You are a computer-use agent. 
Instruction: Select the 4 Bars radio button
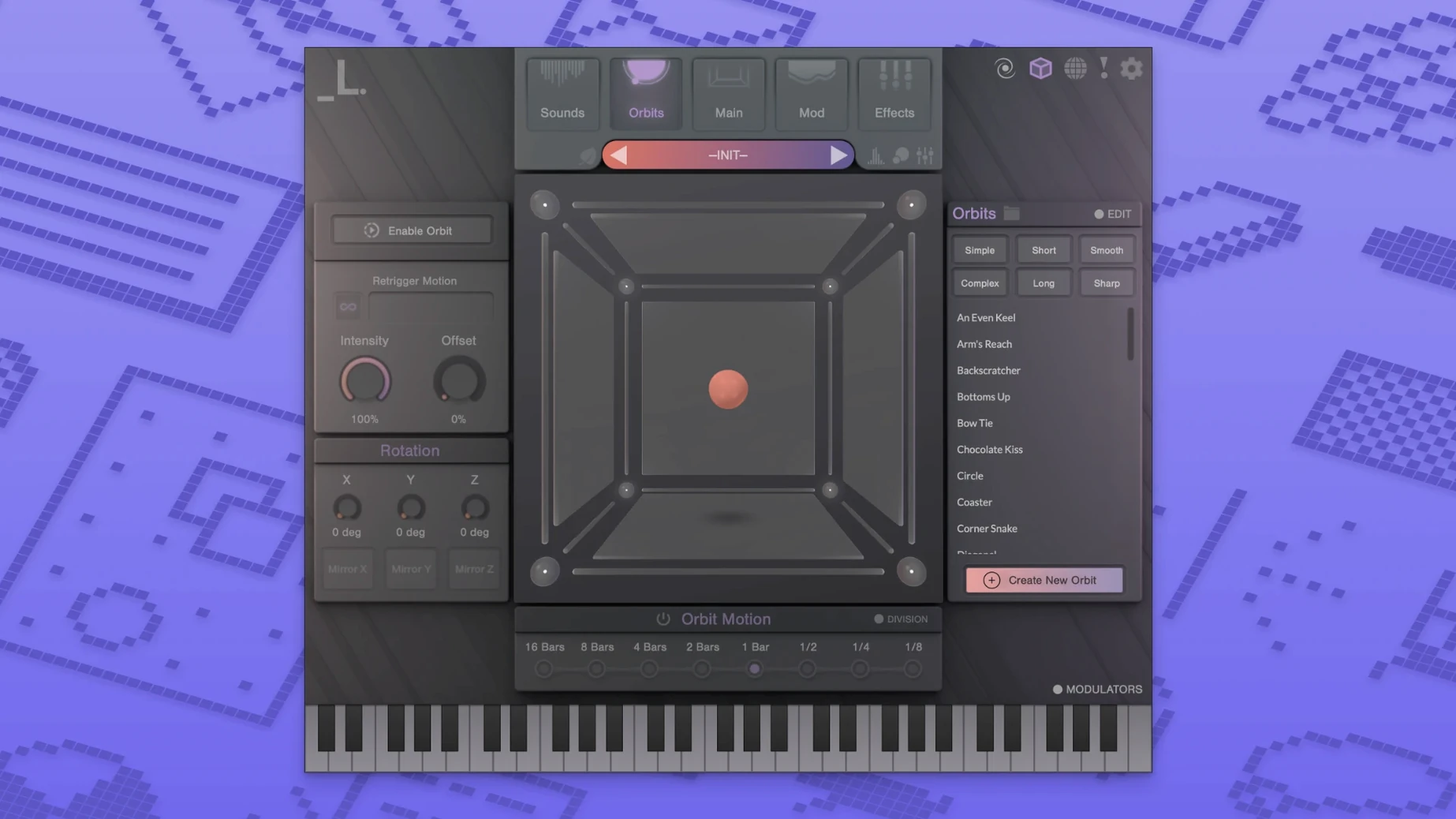coord(649,669)
